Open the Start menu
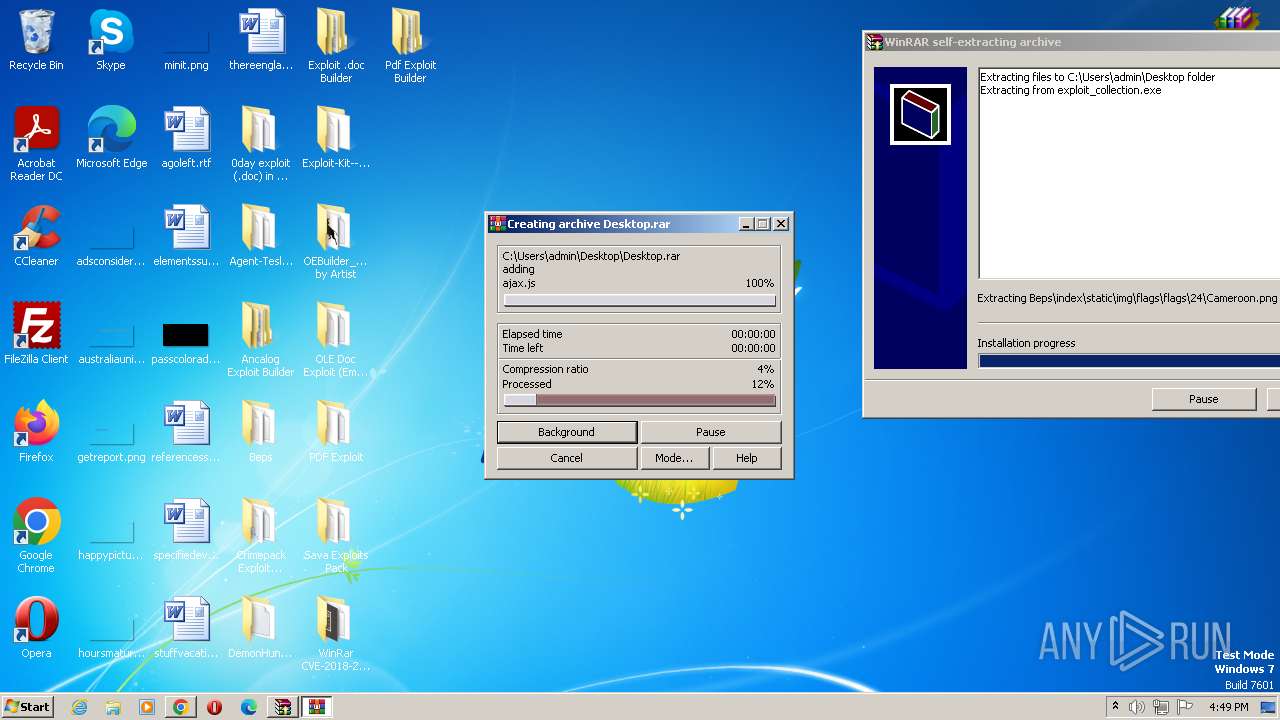Viewport: 1280px width, 720px height. (28, 707)
